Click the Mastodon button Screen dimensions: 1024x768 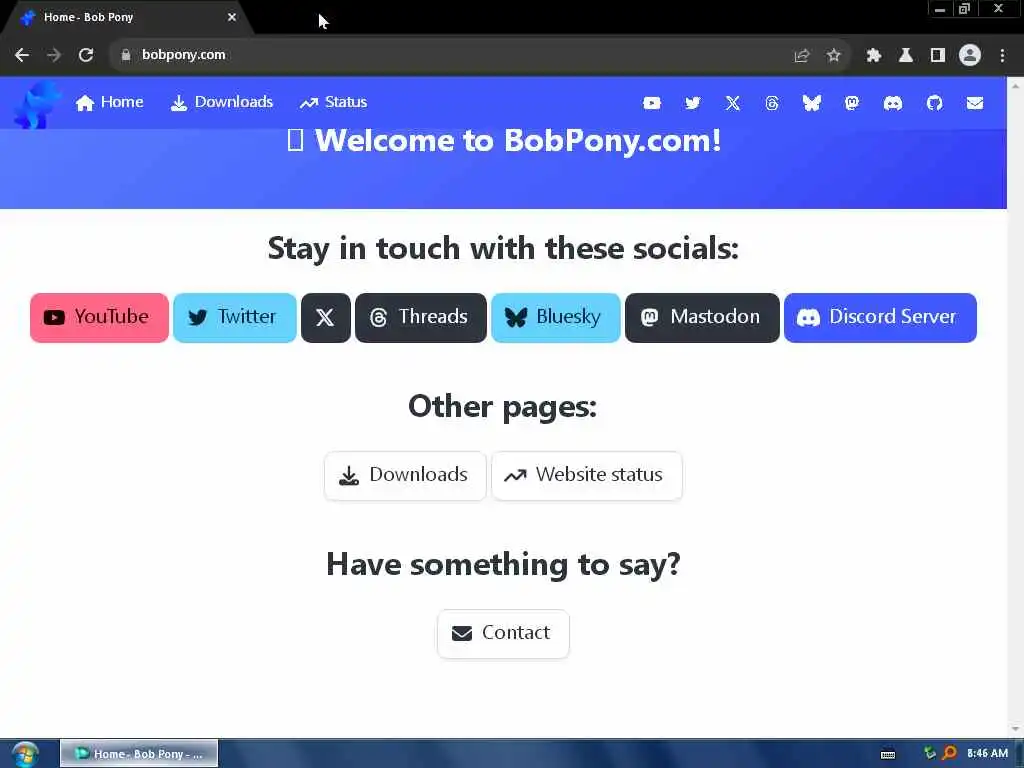tap(702, 317)
